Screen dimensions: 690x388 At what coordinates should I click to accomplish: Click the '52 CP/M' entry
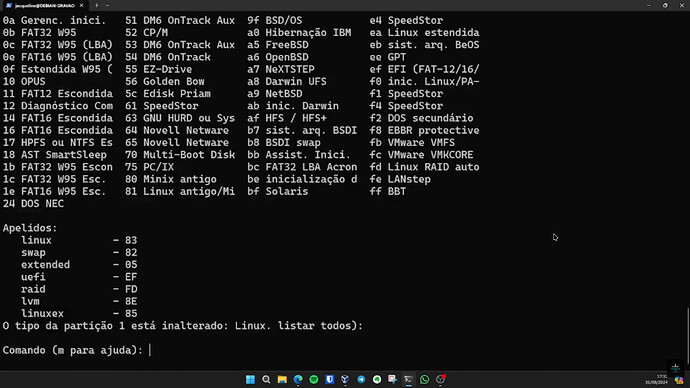point(147,33)
